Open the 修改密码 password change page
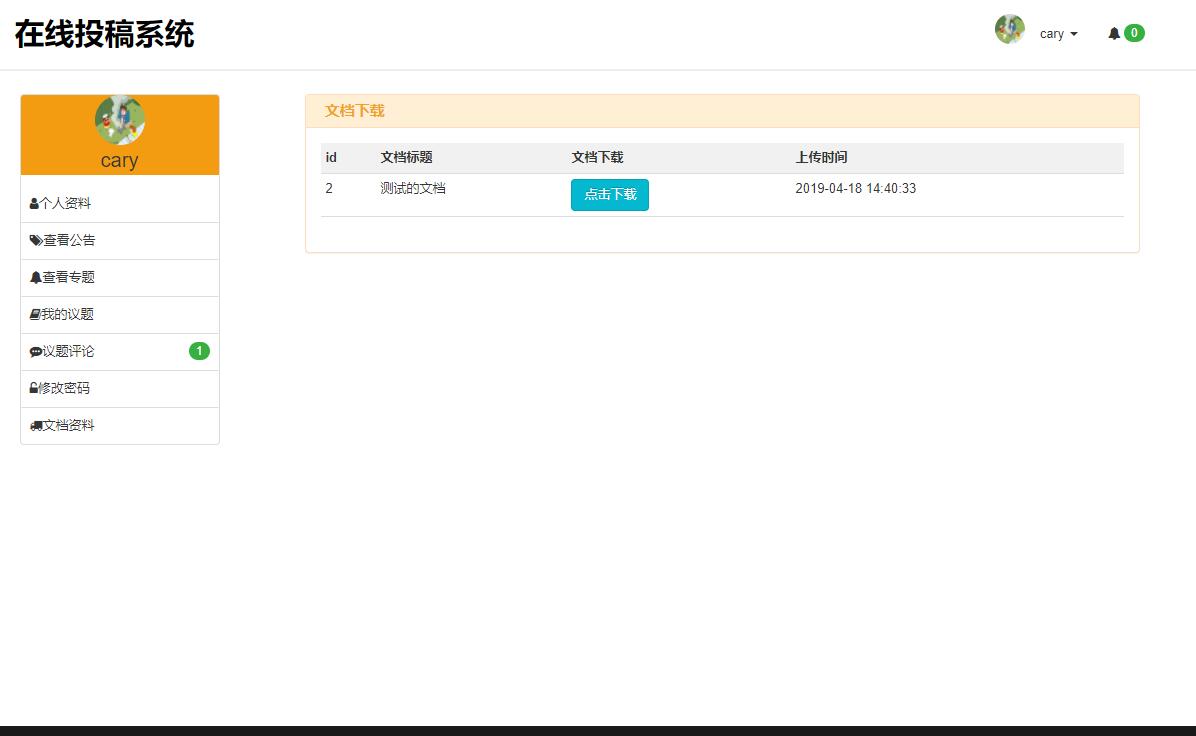The width and height of the screenshot is (1196, 736). point(69,388)
